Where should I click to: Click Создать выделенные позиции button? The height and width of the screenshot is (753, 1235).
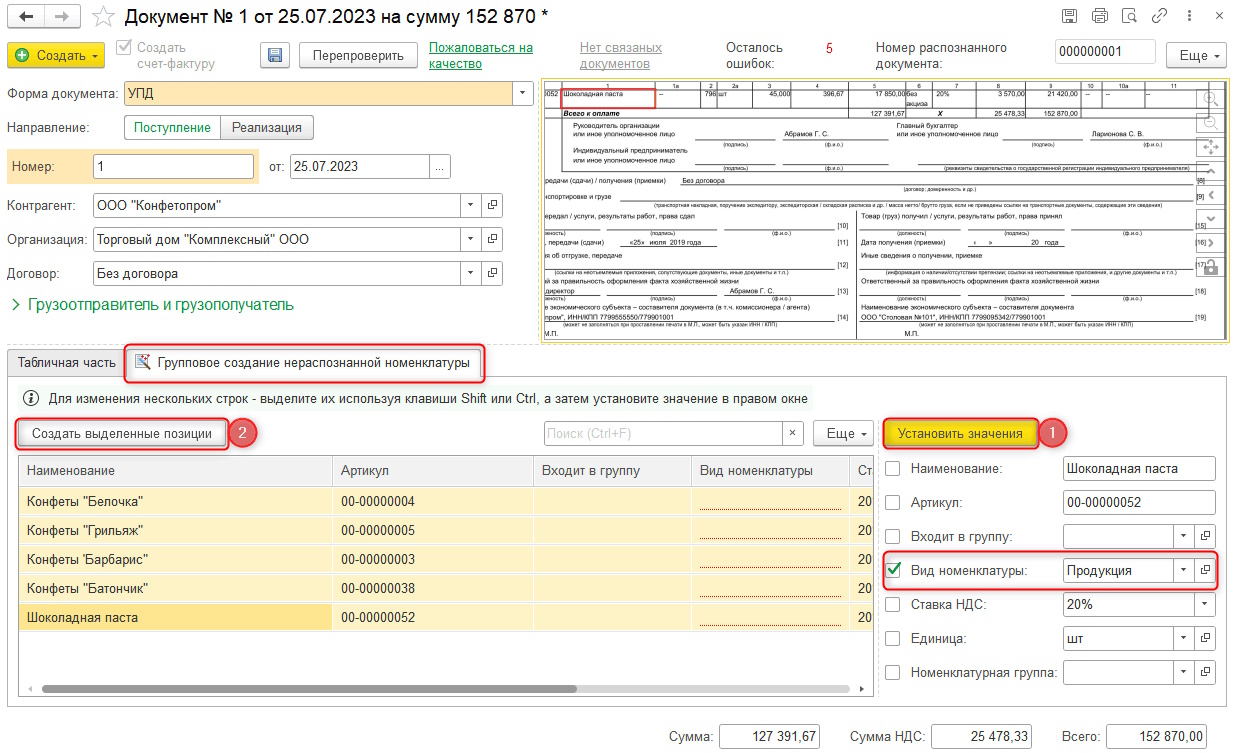122,433
